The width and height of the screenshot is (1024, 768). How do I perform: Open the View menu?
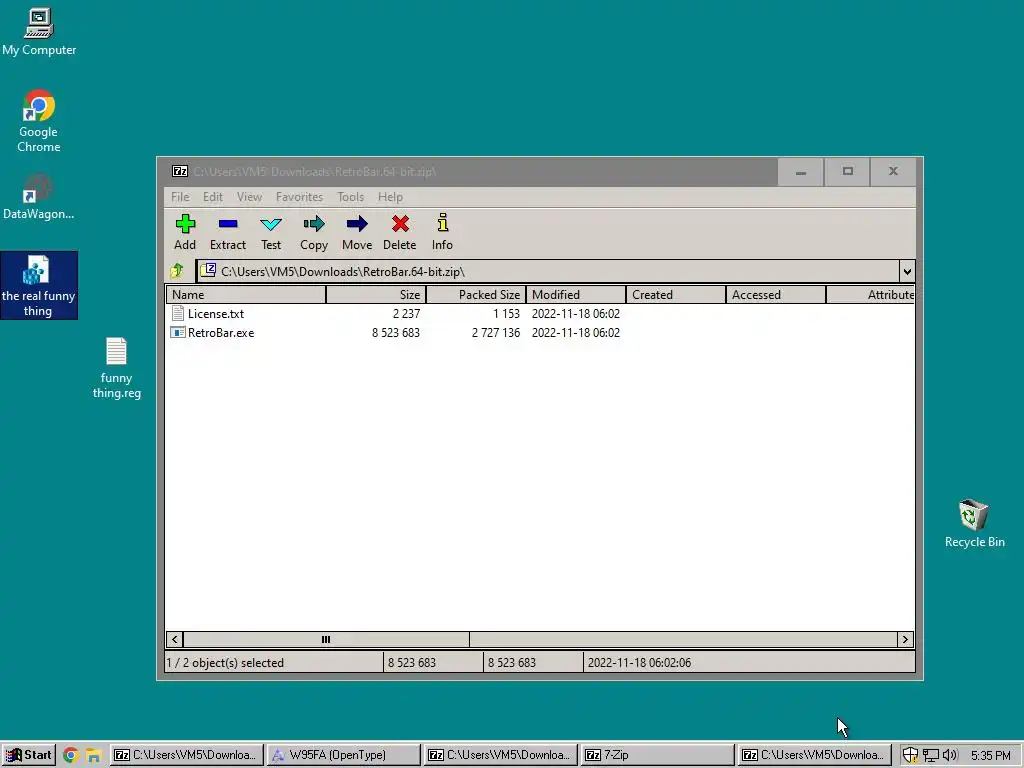tap(249, 197)
